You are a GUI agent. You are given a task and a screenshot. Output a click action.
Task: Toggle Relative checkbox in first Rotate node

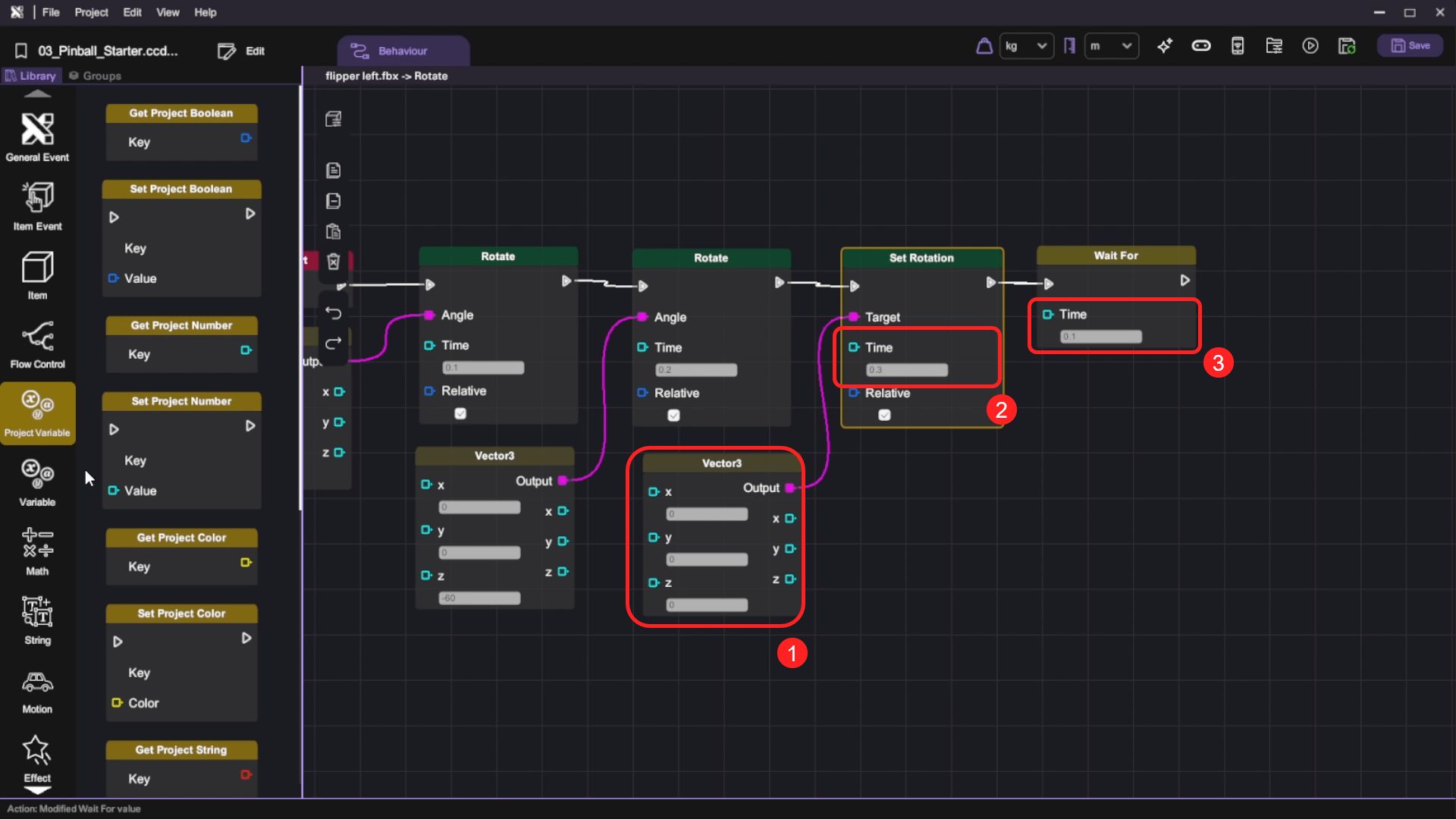point(460,413)
